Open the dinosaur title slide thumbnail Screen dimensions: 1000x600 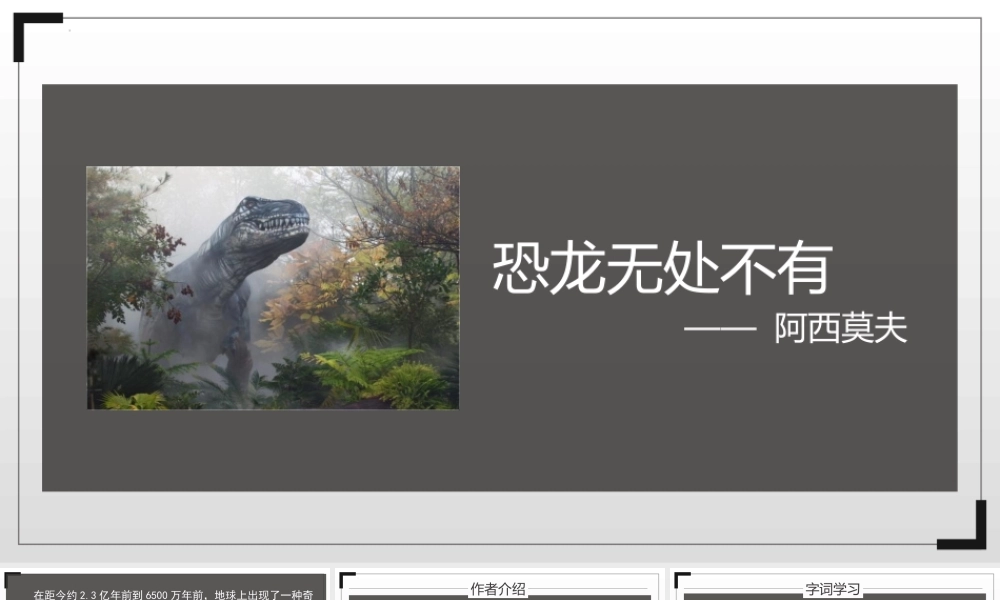pyautogui.click(x=500, y=281)
